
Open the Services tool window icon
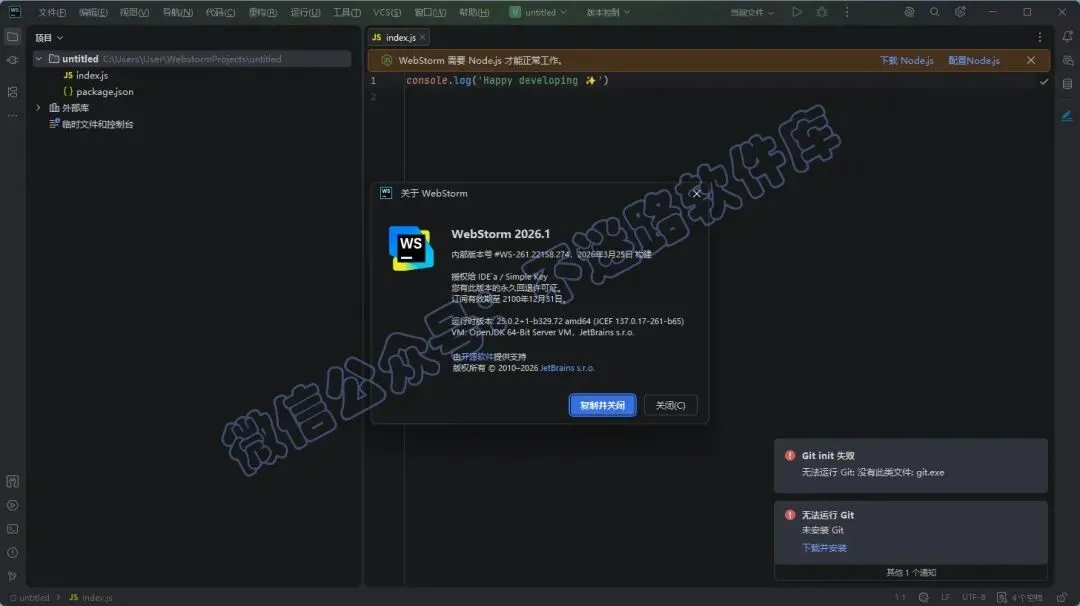pyautogui.click(x=12, y=505)
